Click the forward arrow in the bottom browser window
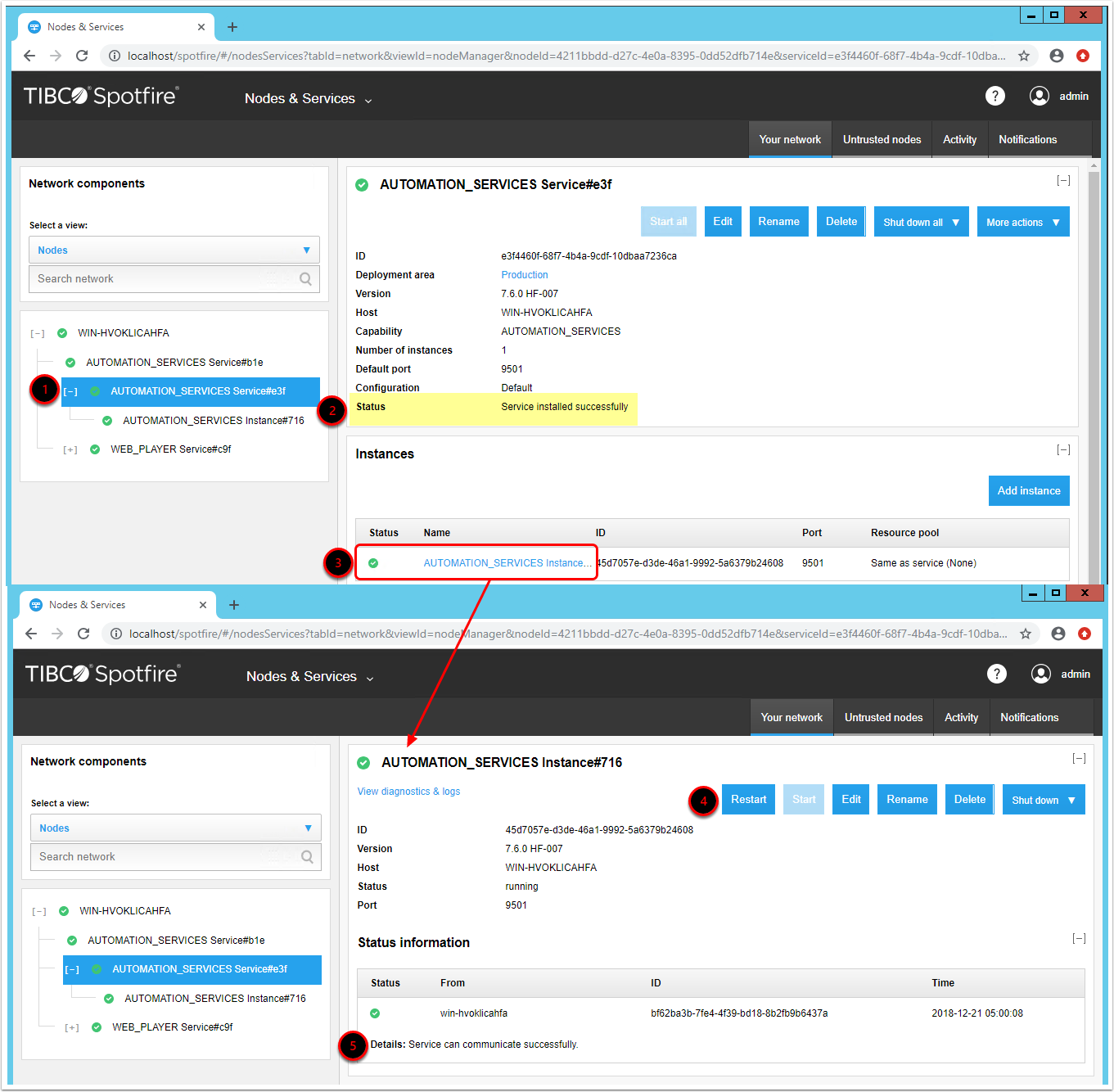Viewport: 1114px width, 1092px height. 57,634
